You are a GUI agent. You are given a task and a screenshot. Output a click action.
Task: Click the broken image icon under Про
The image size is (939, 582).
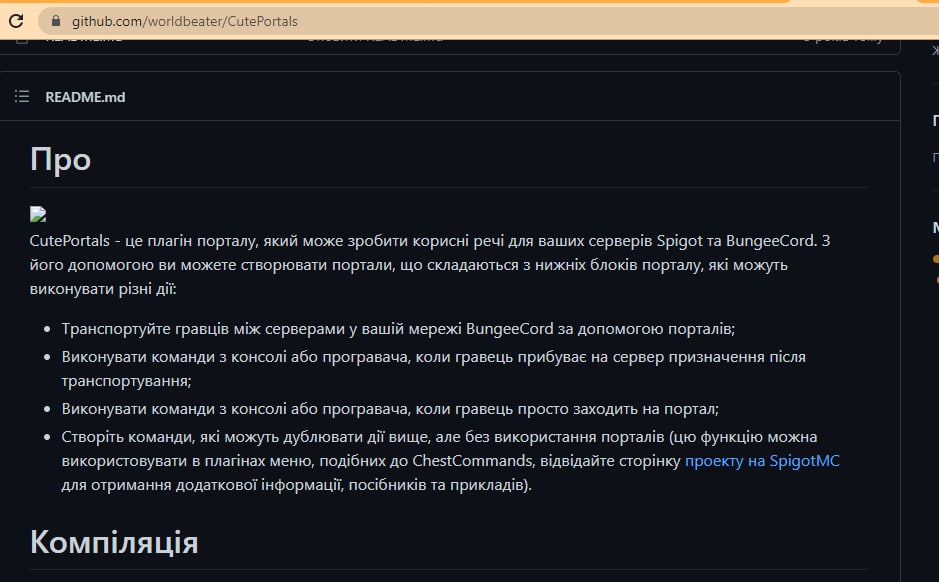(x=38, y=214)
